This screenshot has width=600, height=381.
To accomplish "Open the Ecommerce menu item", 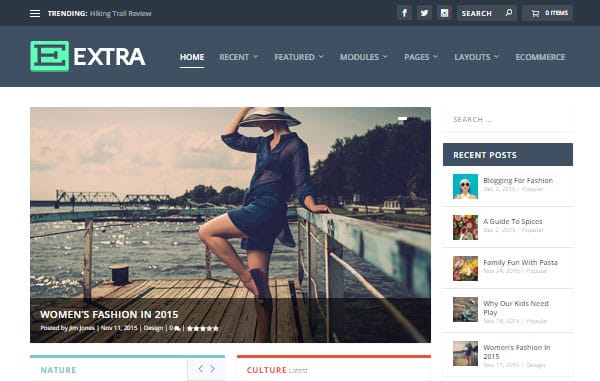I will (540, 57).
